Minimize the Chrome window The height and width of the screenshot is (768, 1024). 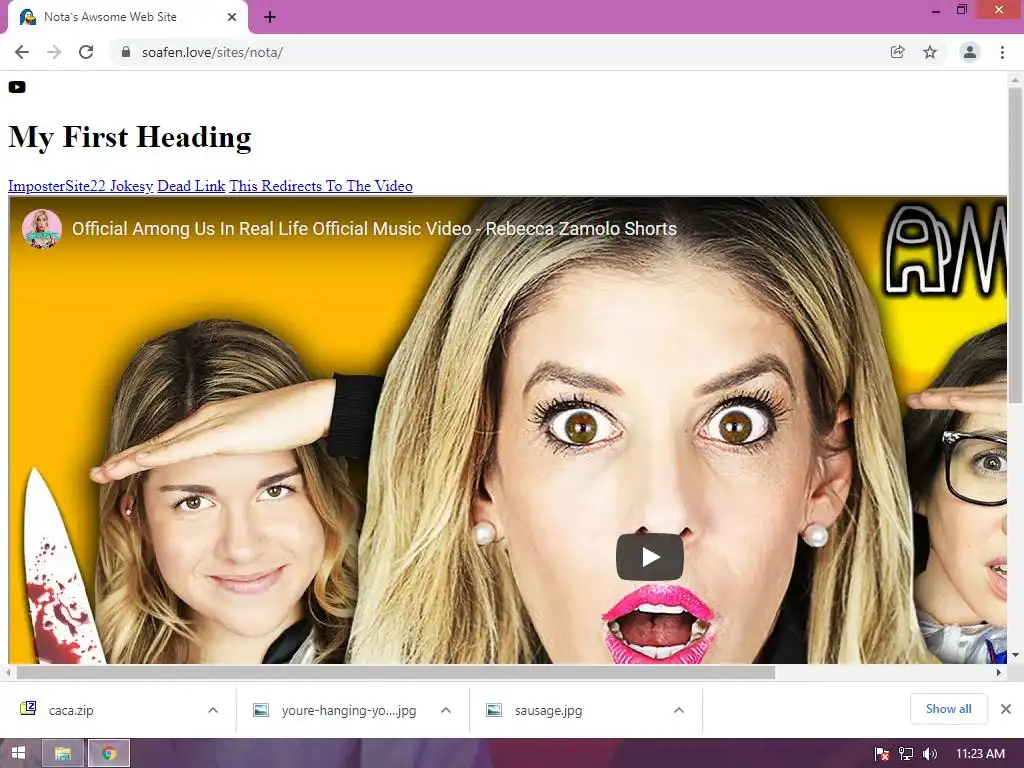[x=936, y=10]
